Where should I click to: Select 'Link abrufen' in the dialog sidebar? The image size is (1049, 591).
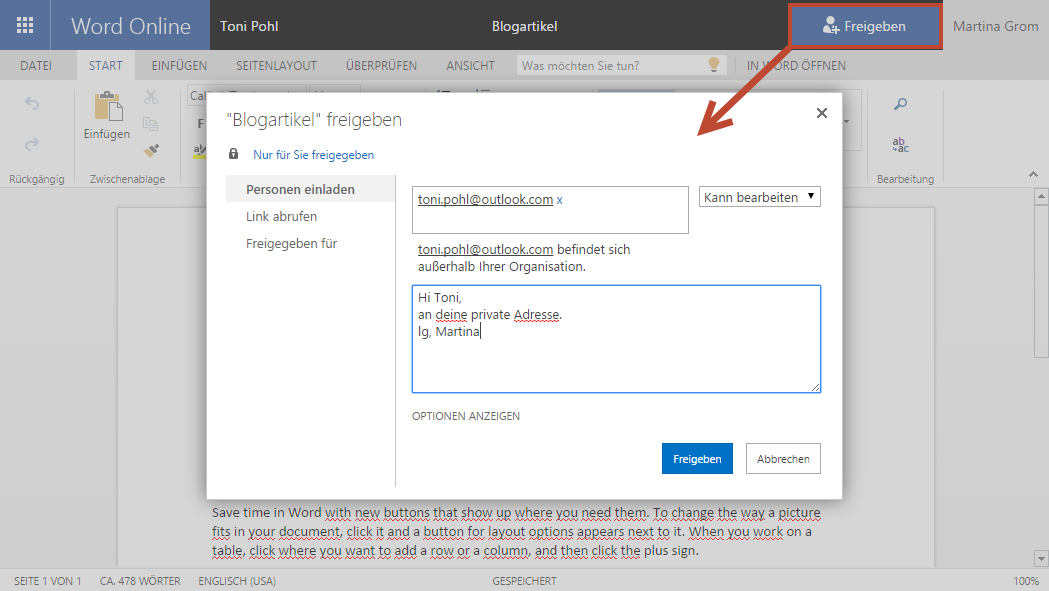point(281,216)
